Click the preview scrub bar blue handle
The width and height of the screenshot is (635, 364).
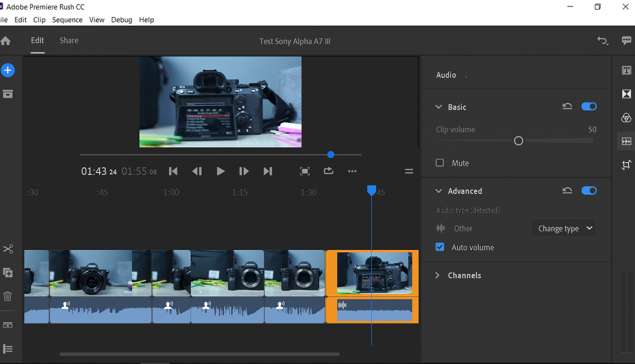pyautogui.click(x=331, y=154)
